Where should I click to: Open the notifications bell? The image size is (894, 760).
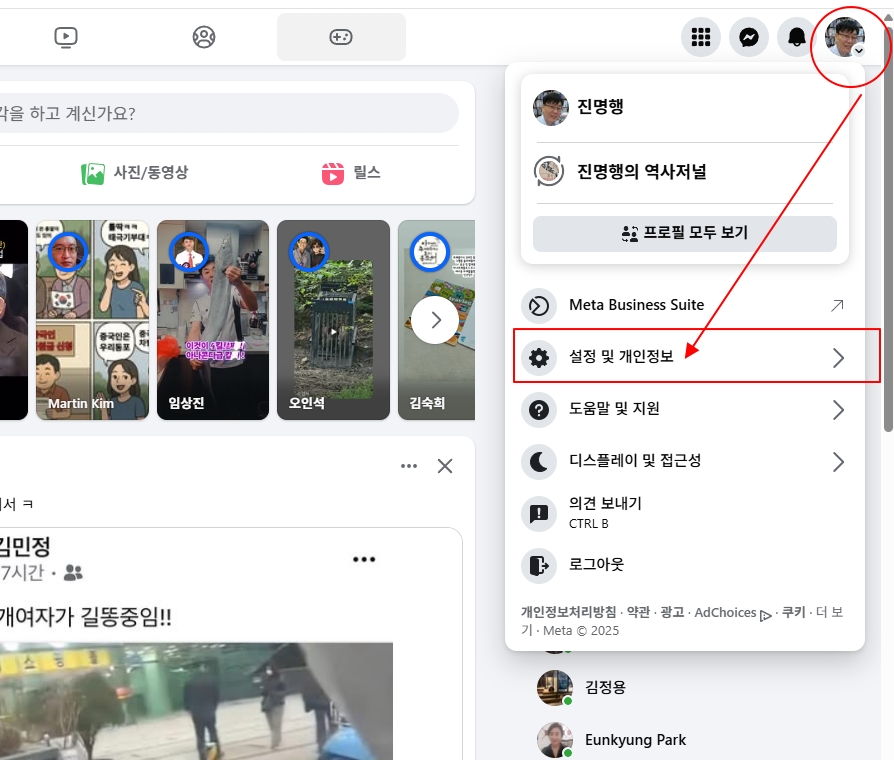pyautogui.click(x=797, y=38)
